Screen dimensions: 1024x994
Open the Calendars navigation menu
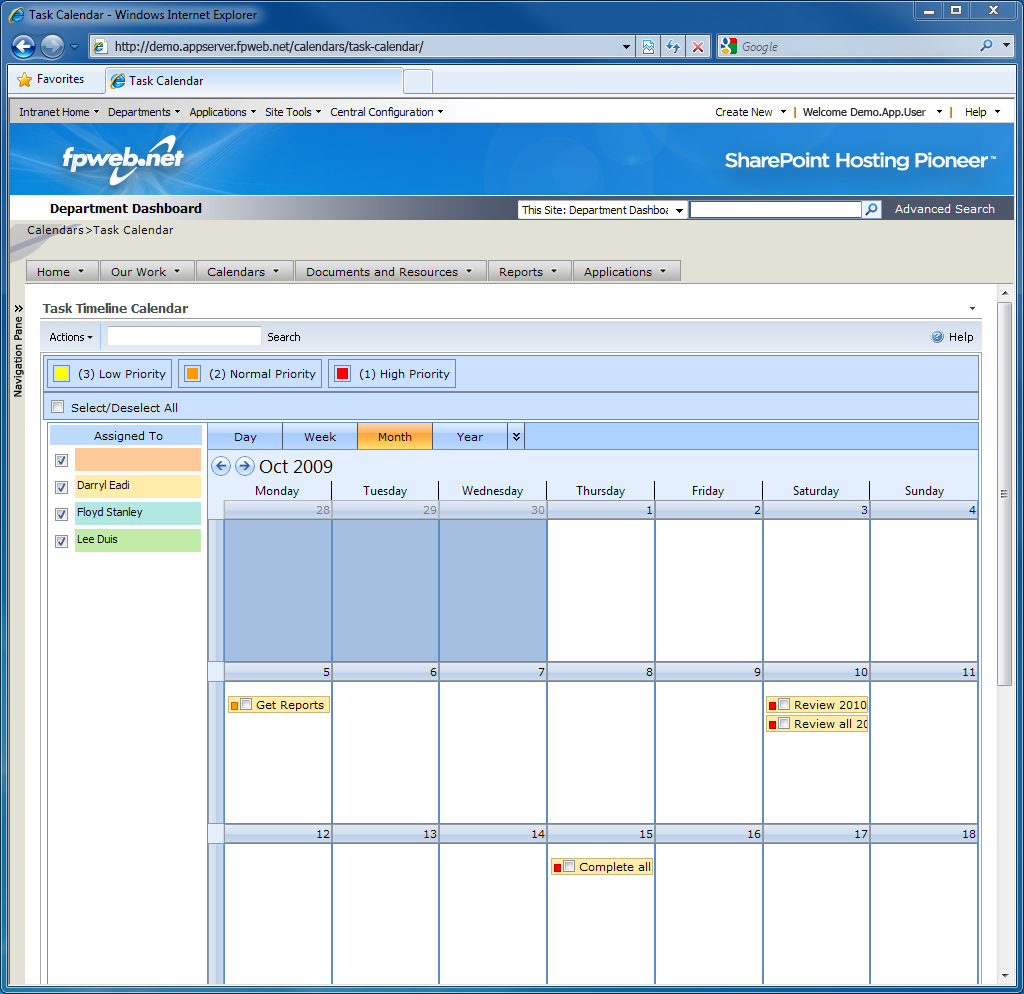click(x=244, y=272)
